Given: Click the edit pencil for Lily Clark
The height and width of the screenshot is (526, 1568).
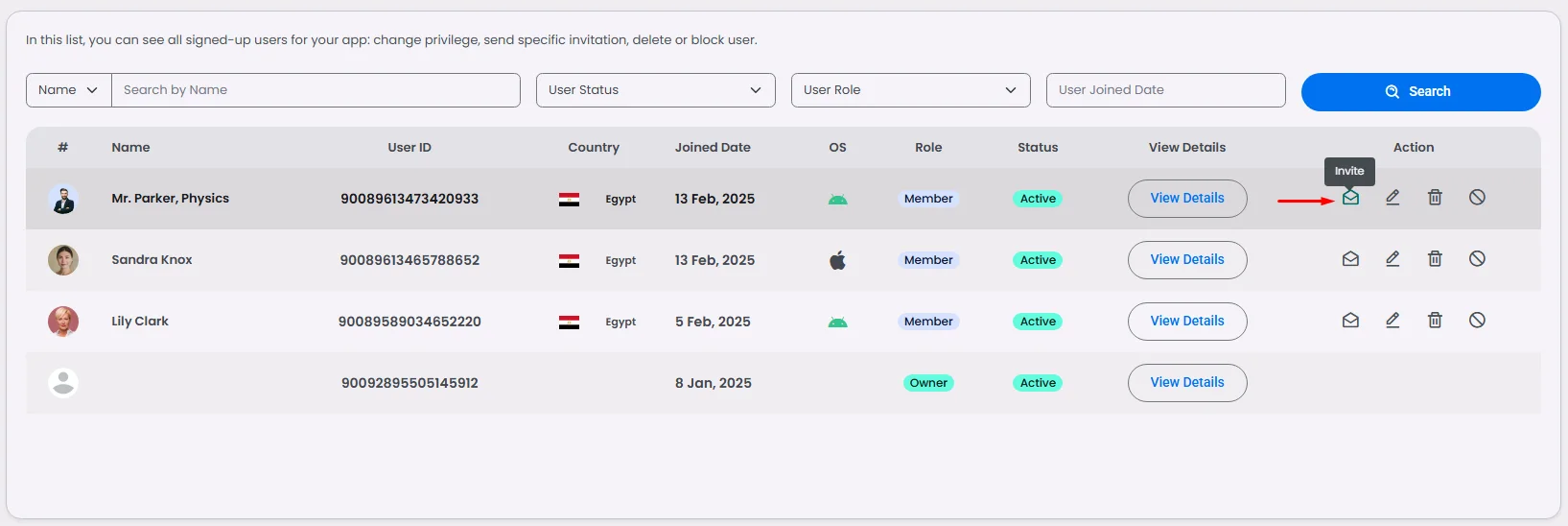Looking at the screenshot, I should coord(1392,321).
